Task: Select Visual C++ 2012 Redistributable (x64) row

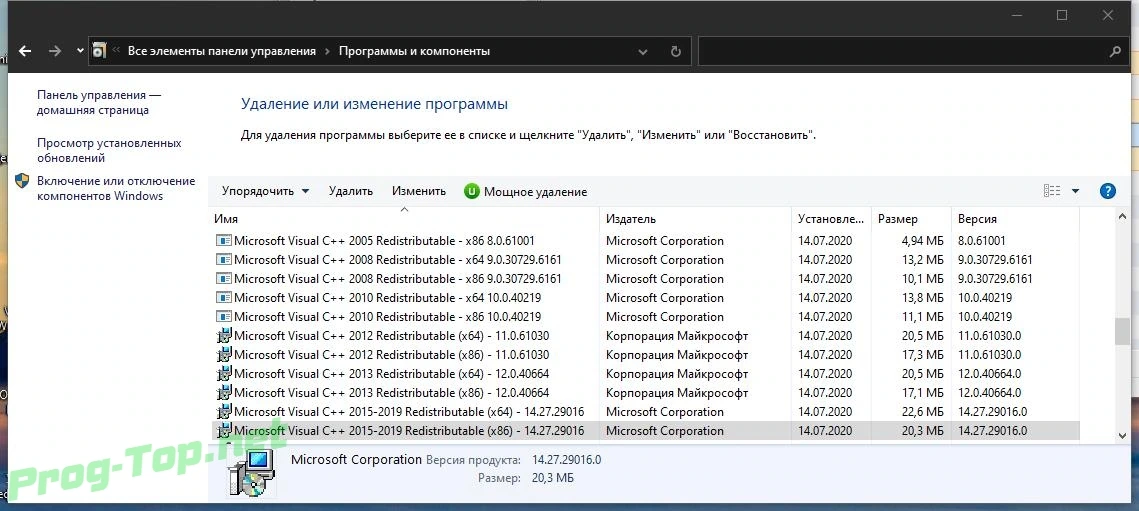Action: [x=645, y=336]
